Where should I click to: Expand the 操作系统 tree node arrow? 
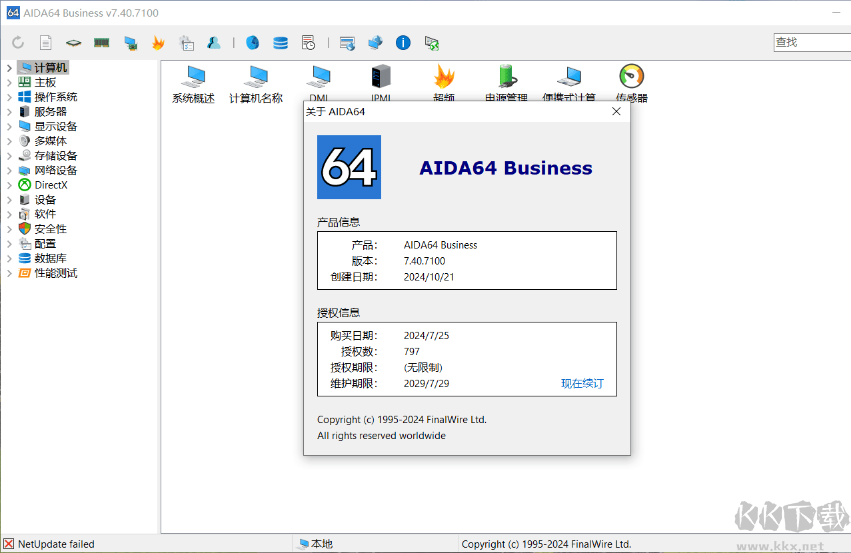click(9, 97)
